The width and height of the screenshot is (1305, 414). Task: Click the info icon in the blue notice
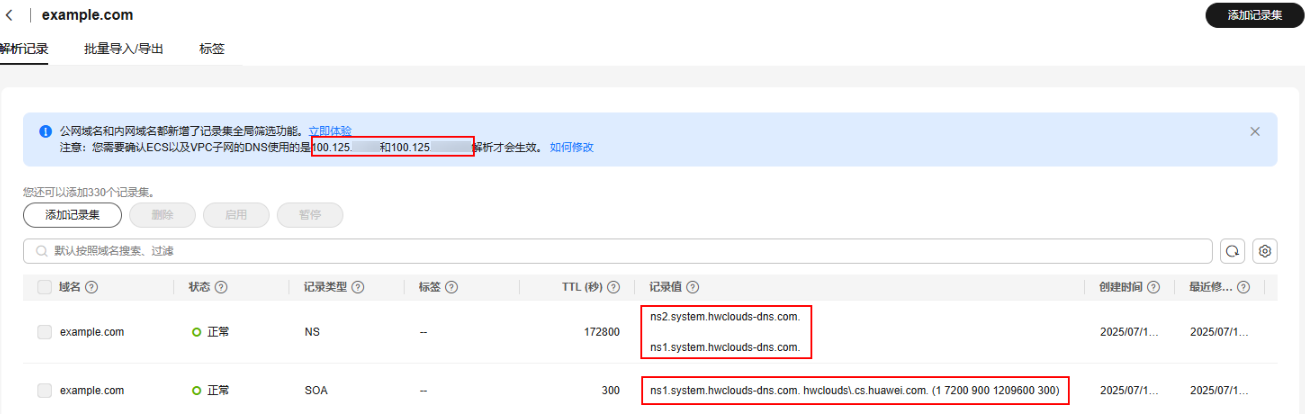tap(45, 131)
